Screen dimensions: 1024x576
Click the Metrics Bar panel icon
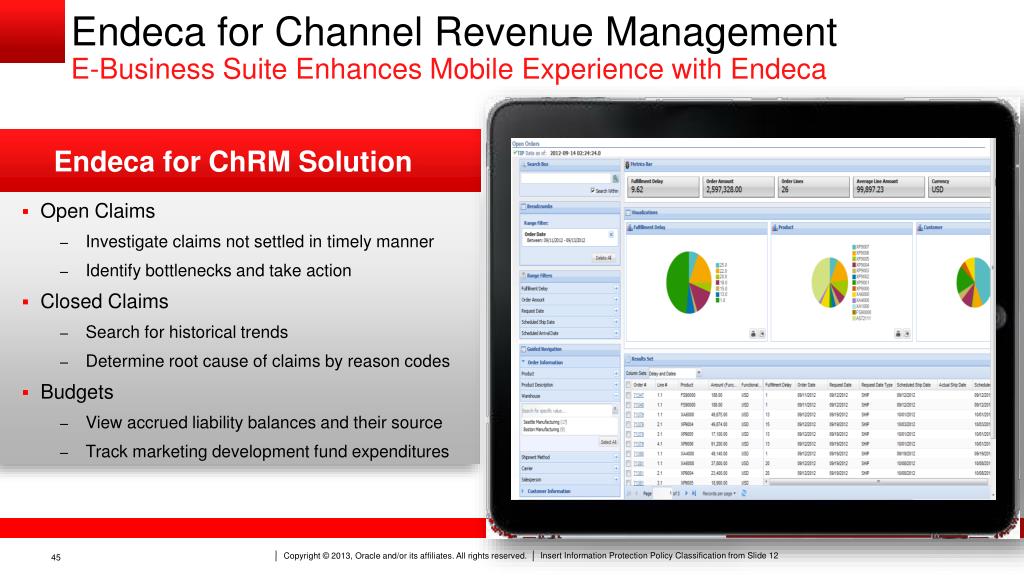(x=628, y=165)
